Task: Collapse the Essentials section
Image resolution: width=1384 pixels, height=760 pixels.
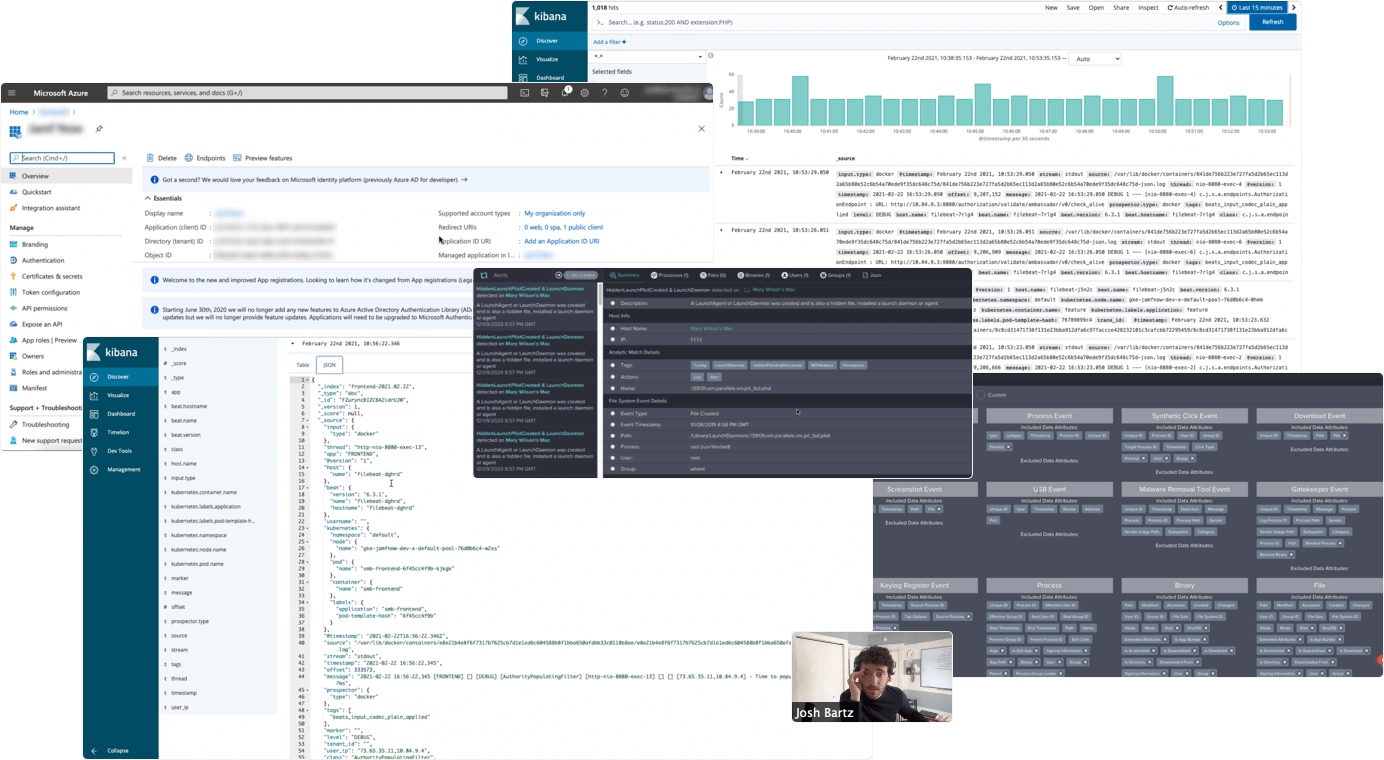Action: point(163,199)
